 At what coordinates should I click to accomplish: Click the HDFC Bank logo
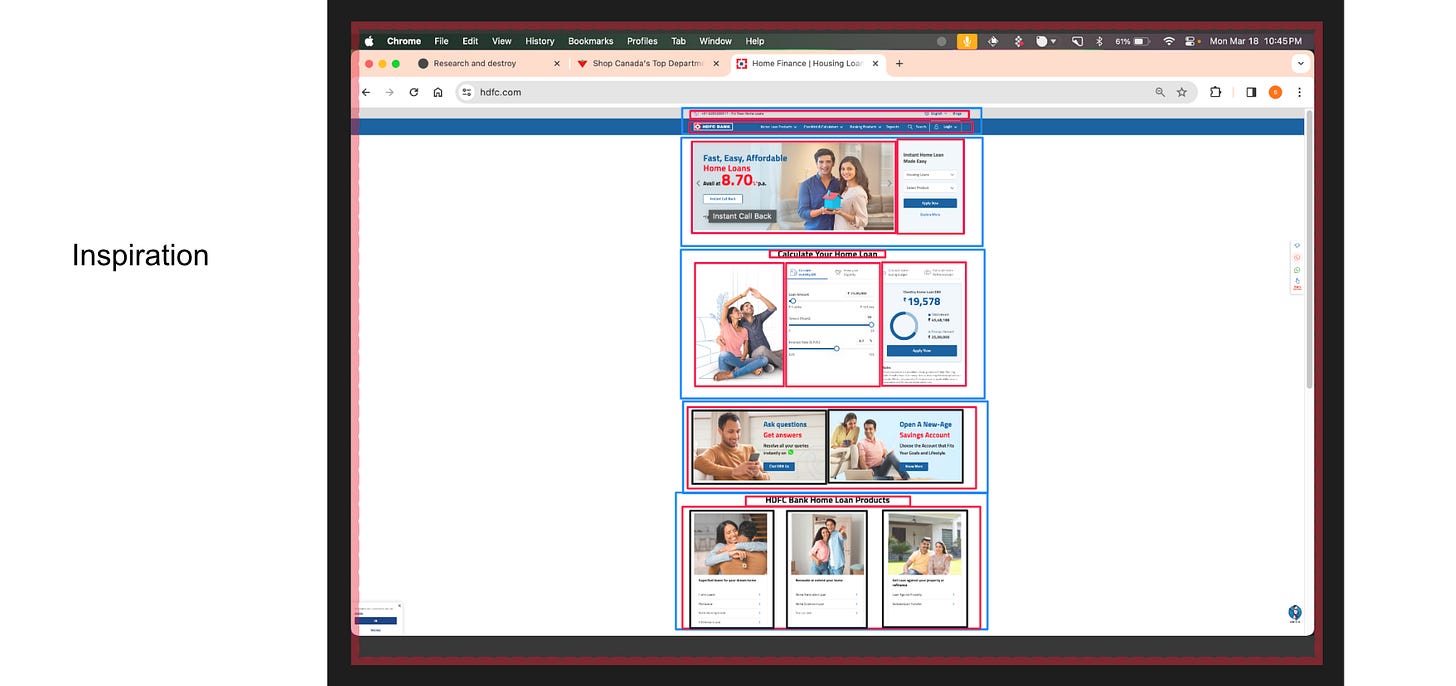point(713,127)
